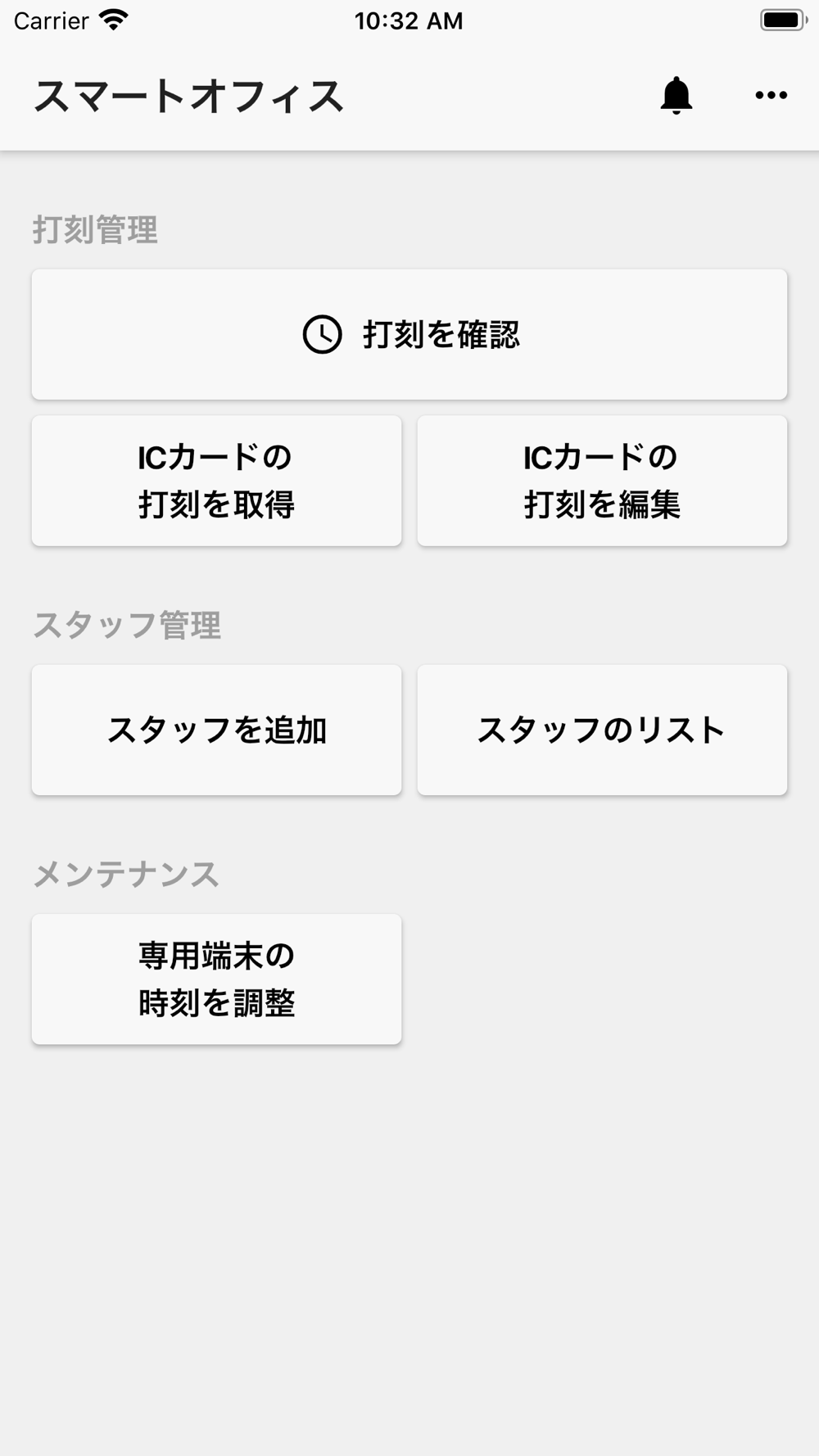Tap the battery icon in status bar
The width and height of the screenshot is (819, 1456).
[x=783, y=20]
